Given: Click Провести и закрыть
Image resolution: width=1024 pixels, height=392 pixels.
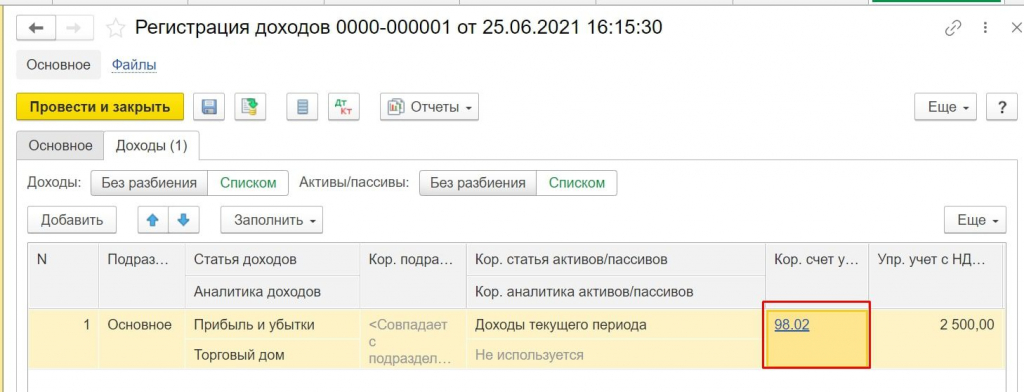Looking at the screenshot, I should (100, 107).
